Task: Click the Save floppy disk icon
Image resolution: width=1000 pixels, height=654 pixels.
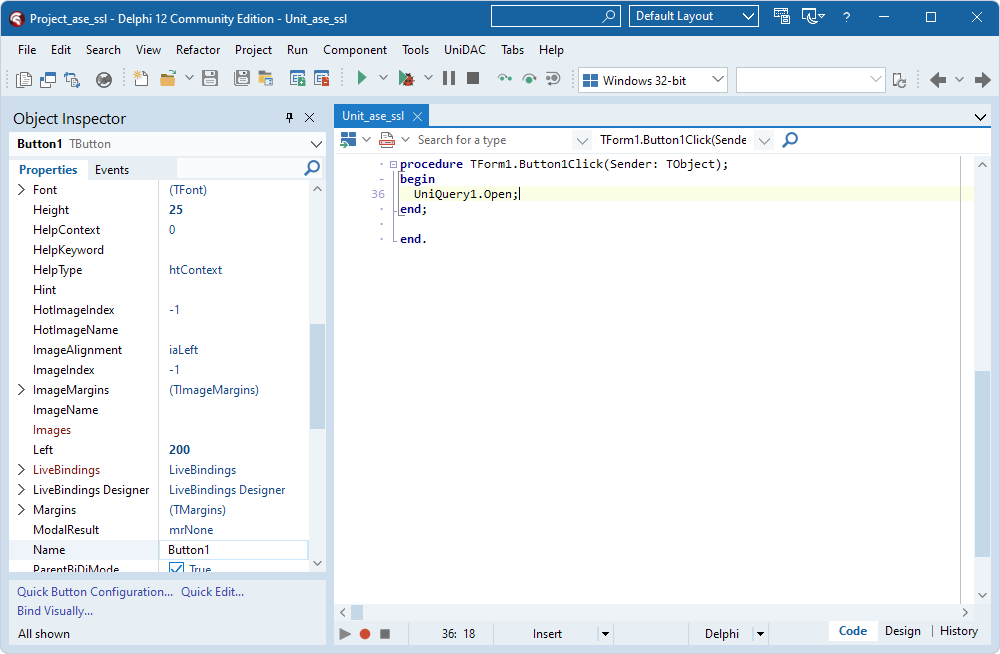Action: click(x=211, y=79)
